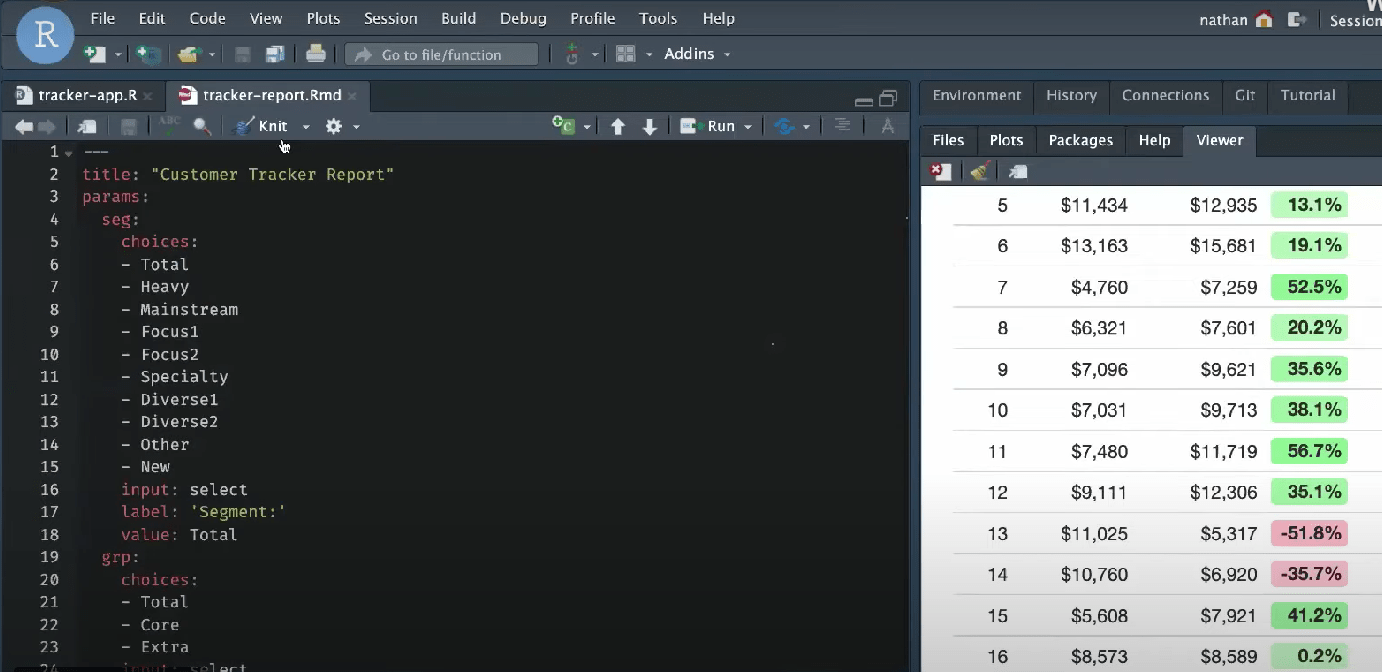Open the Edit menu

click(152, 19)
